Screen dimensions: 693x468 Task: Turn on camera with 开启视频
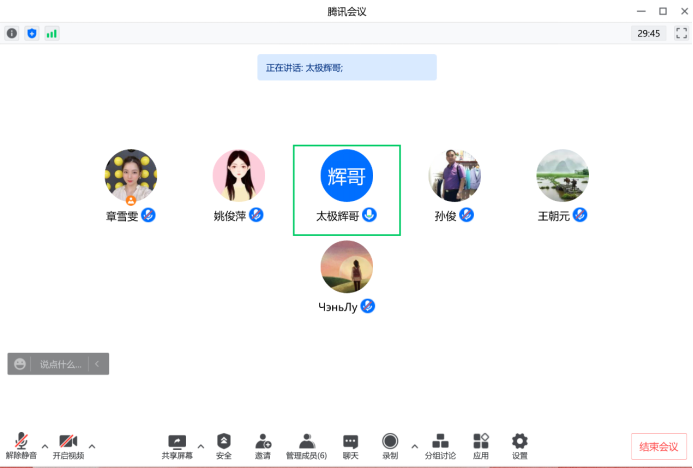pyautogui.click(x=68, y=446)
